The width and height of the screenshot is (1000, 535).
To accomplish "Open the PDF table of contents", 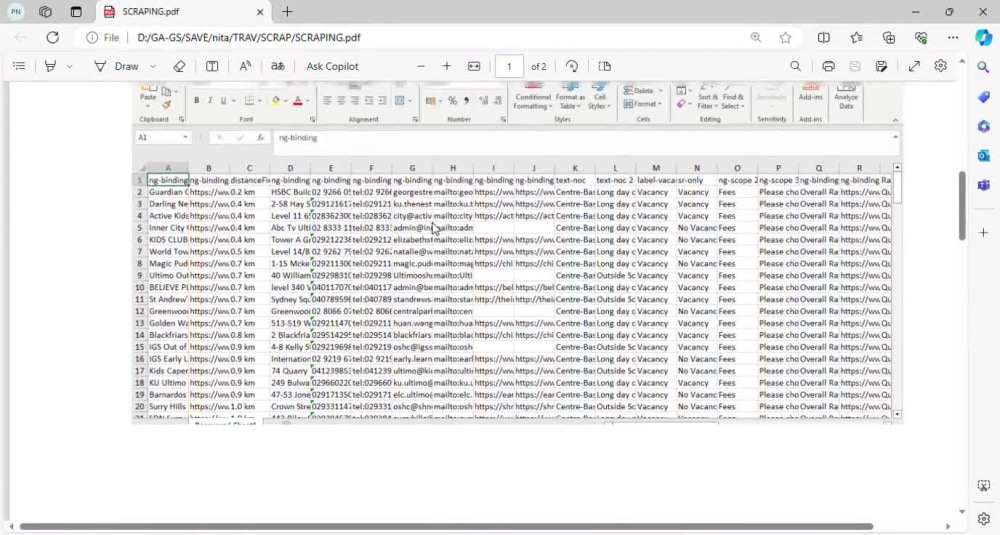I will (x=19, y=66).
